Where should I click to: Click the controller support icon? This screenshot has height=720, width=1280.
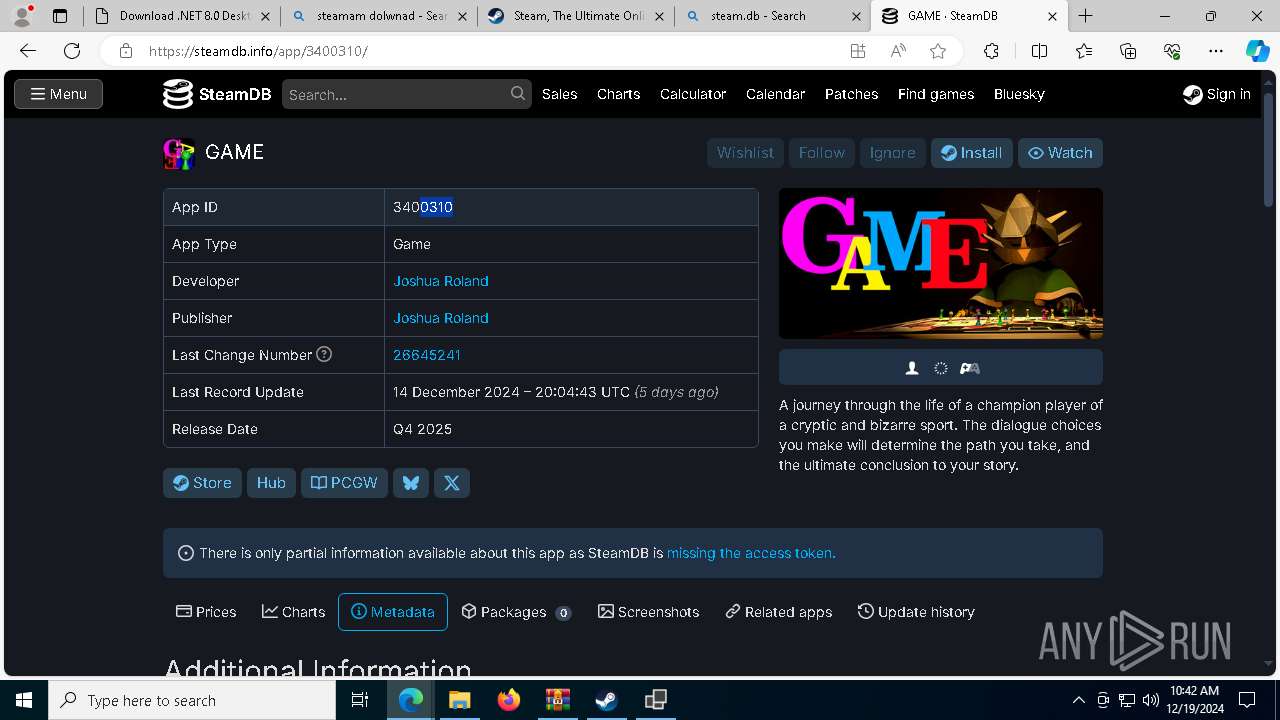click(x=969, y=368)
